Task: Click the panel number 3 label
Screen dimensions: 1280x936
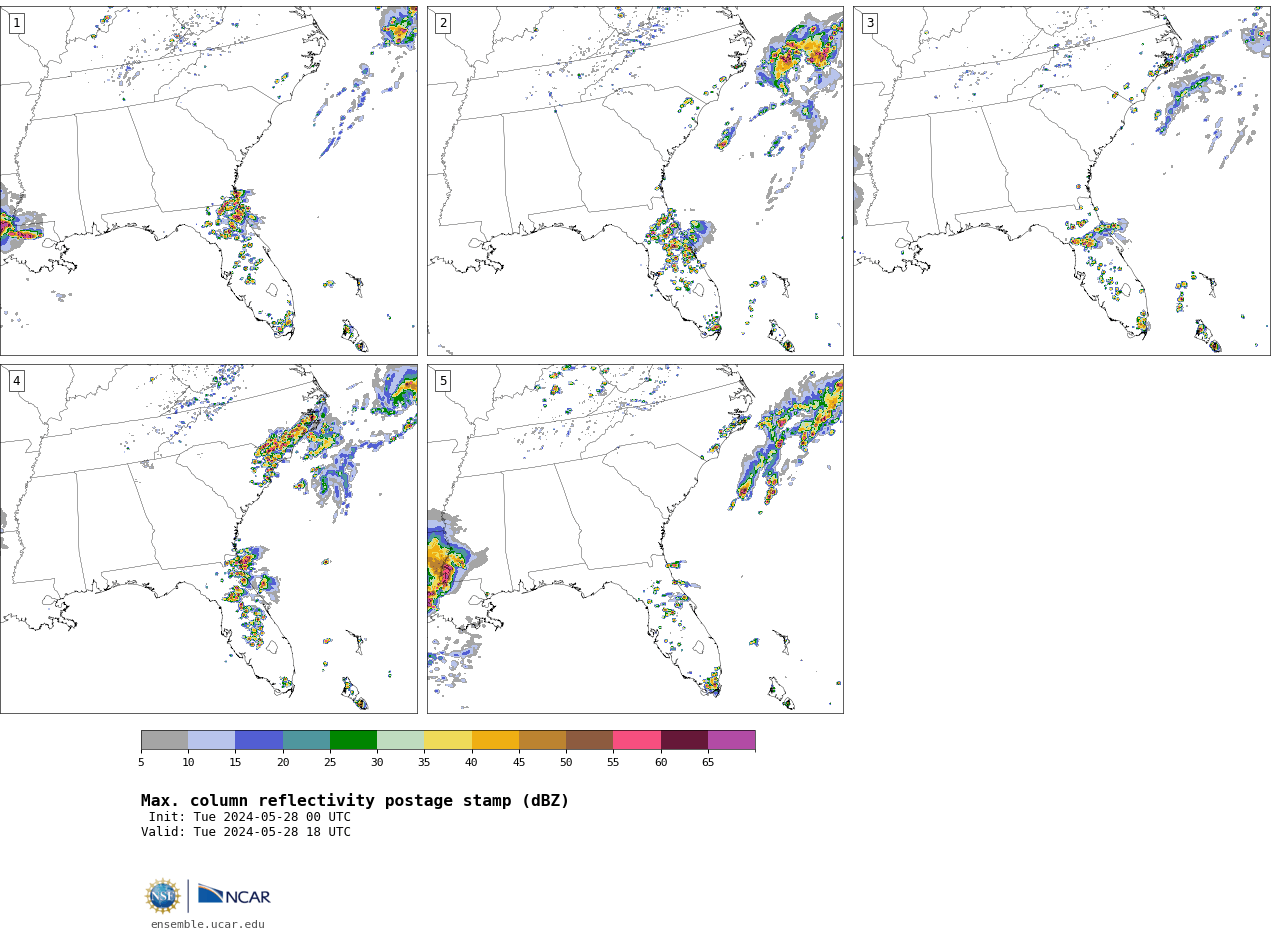Action: [869, 23]
